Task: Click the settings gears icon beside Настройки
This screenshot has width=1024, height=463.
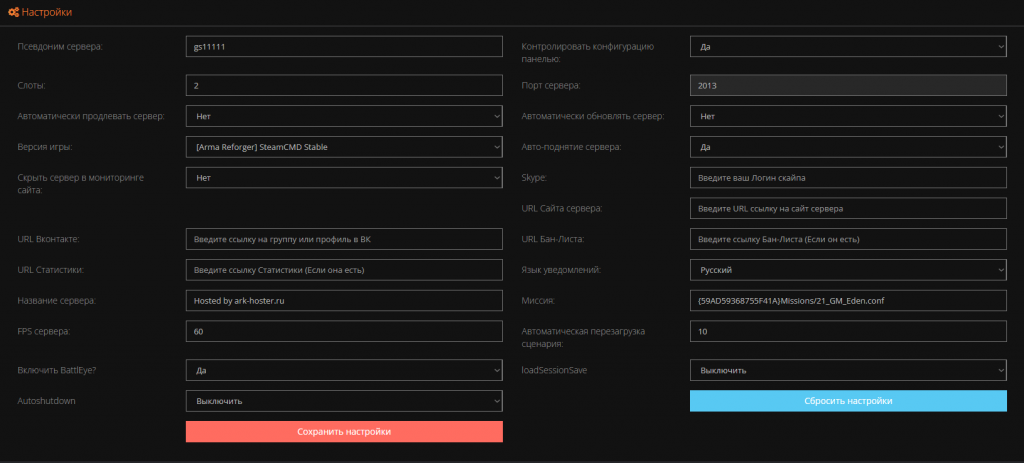Action: click(13, 12)
